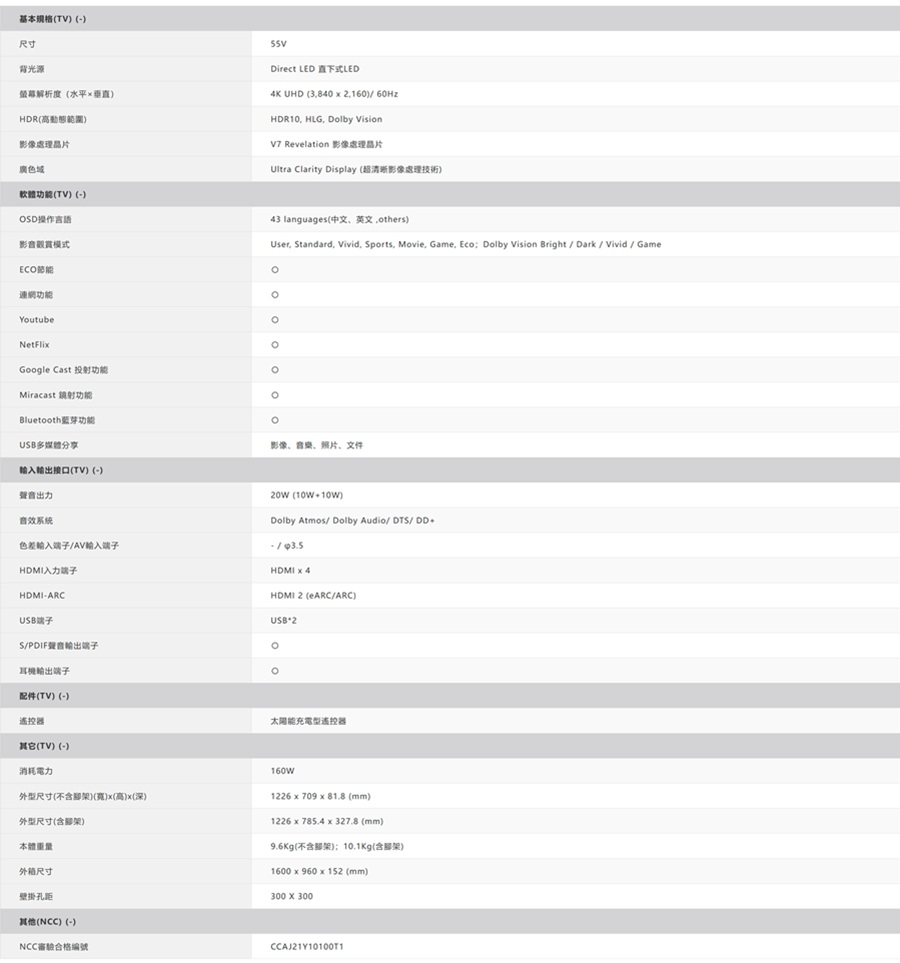900x963 pixels.
Task: Collapse the 配件(TV) section header
Action: [450, 696]
